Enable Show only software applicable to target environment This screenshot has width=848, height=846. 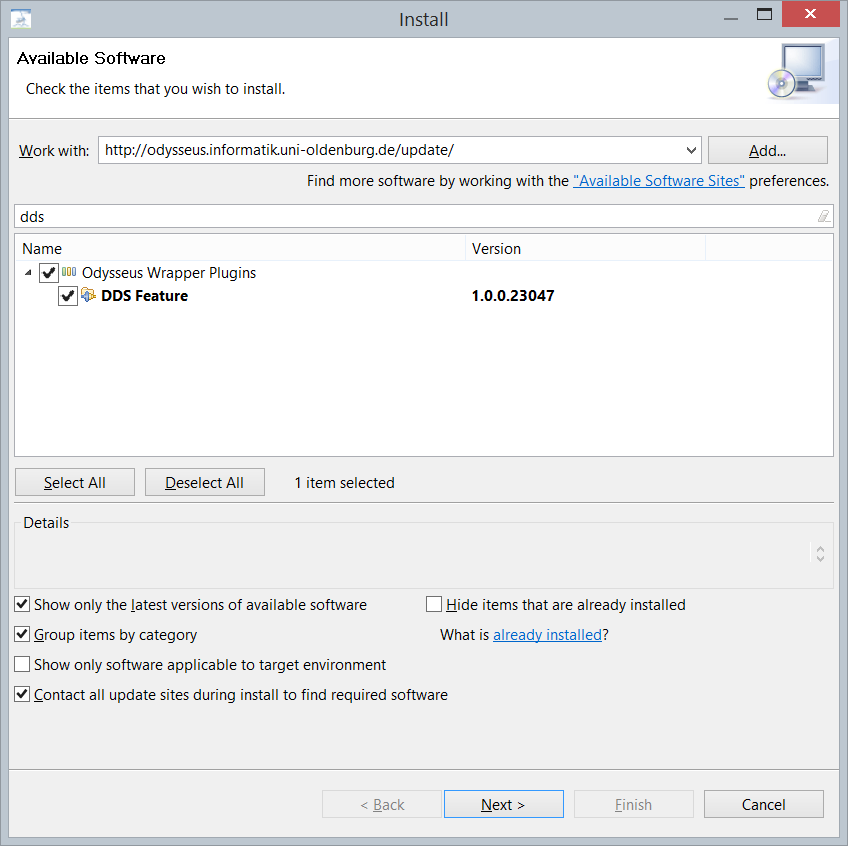[22, 664]
